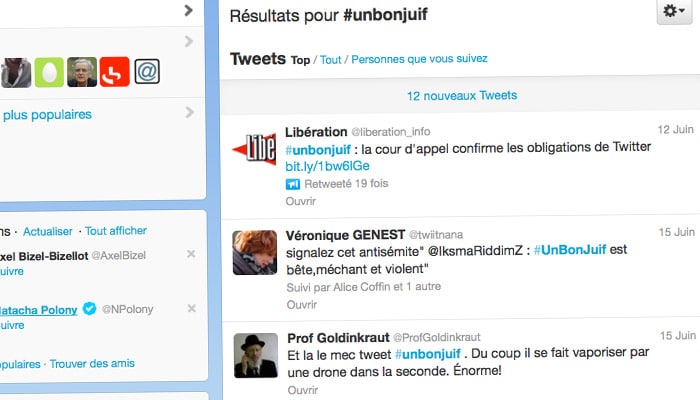This screenshot has height=400, width=700.
Task: Open Libération's profile picture
Action: 254,149
